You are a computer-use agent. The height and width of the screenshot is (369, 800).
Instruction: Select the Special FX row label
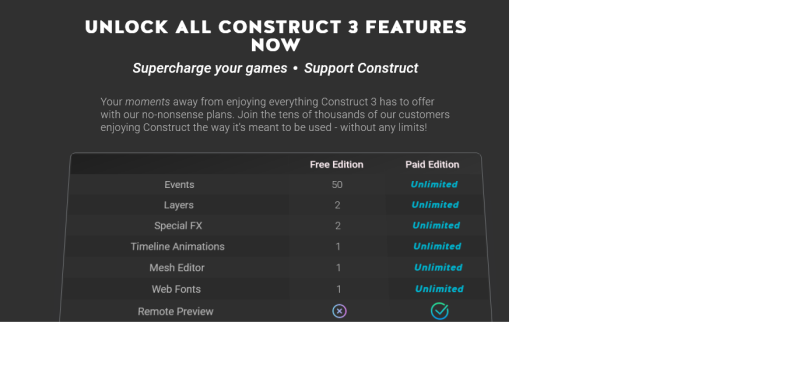(x=178, y=226)
